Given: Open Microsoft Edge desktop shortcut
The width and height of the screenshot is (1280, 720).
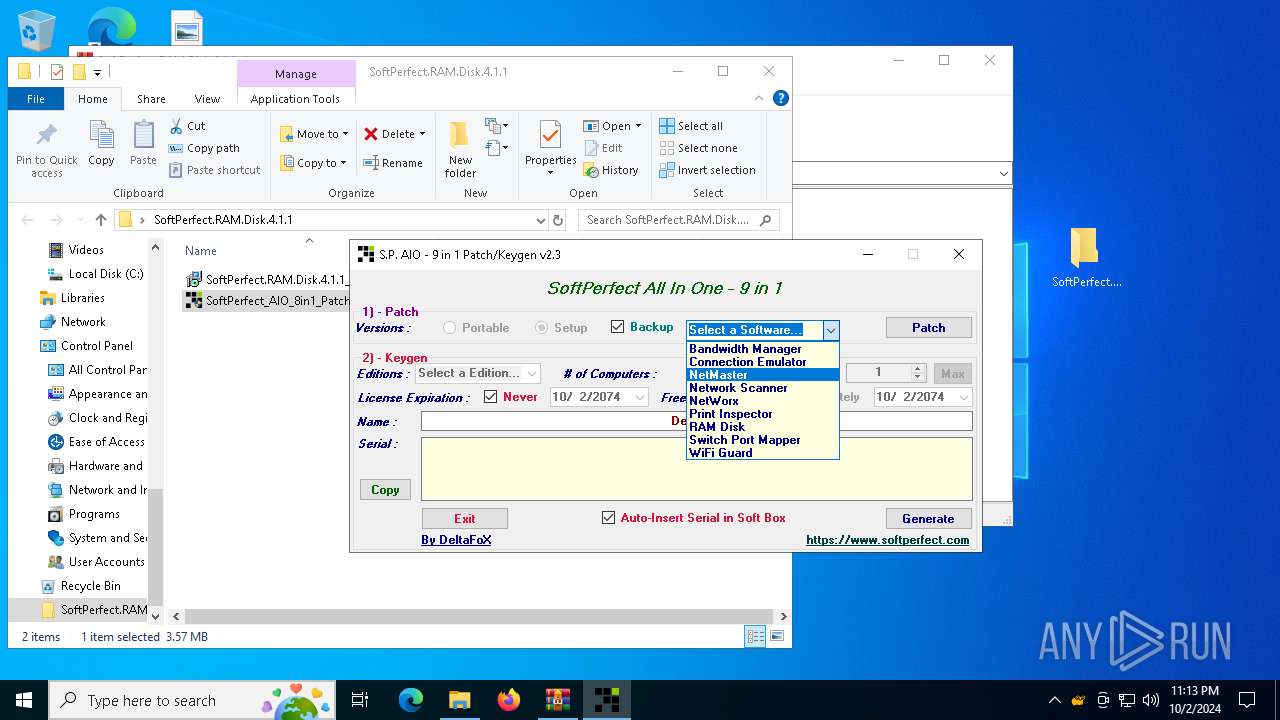Looking at the screenshot, I should point(110,27).
